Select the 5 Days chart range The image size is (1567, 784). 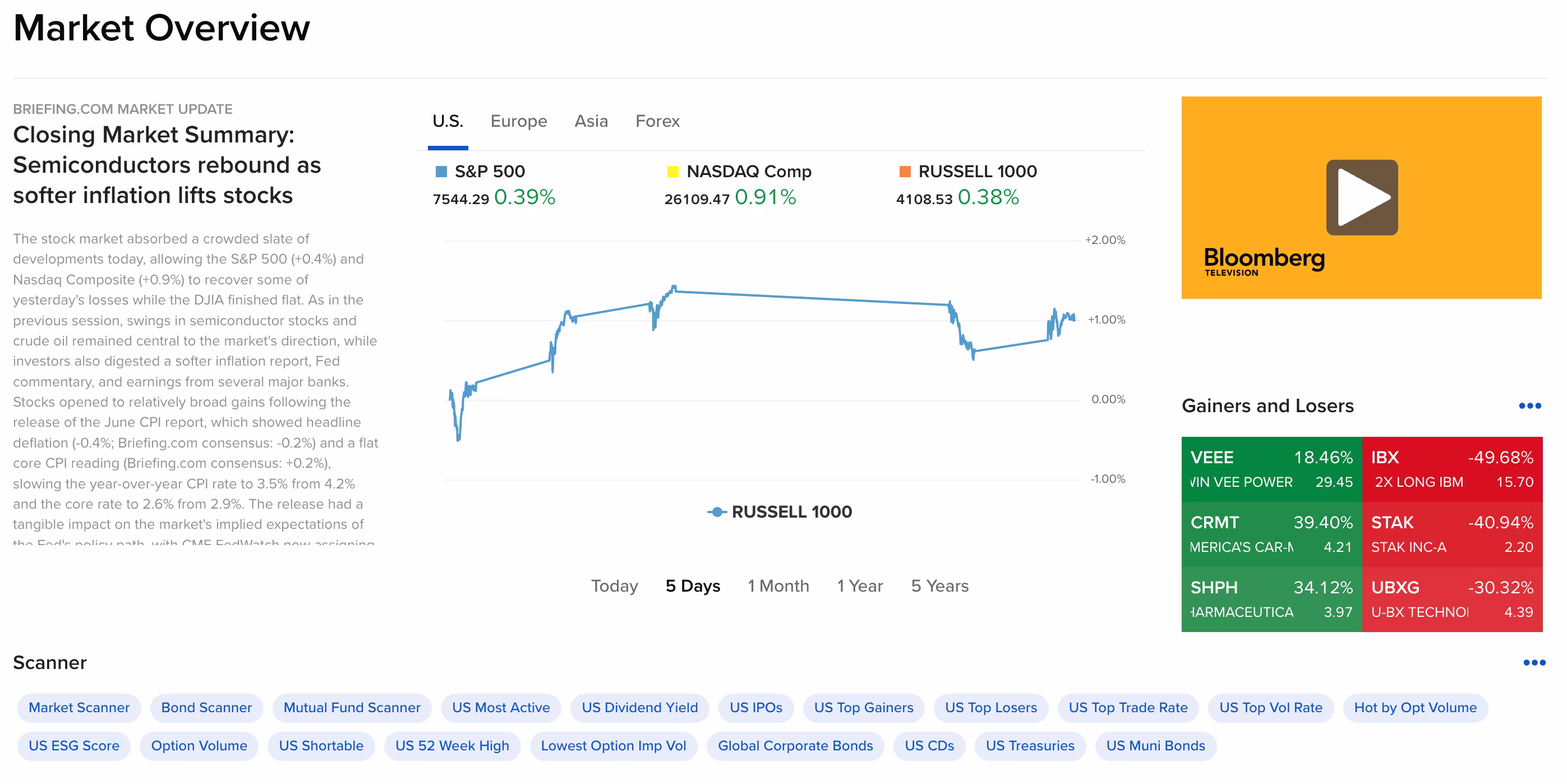point(693,585)
